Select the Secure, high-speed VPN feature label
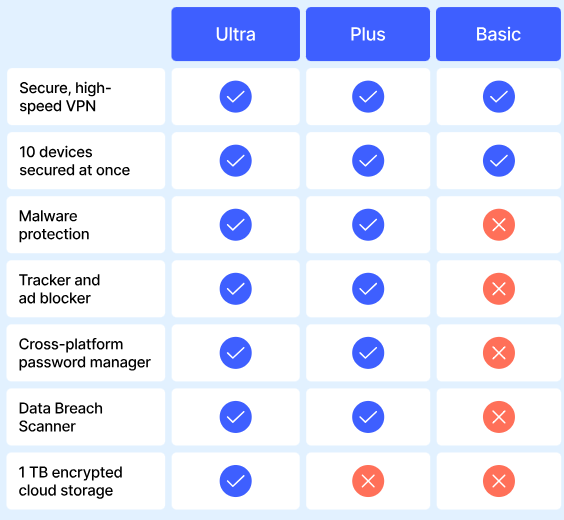The height and width of the screenshot is (520, 564). pos(65,97)
